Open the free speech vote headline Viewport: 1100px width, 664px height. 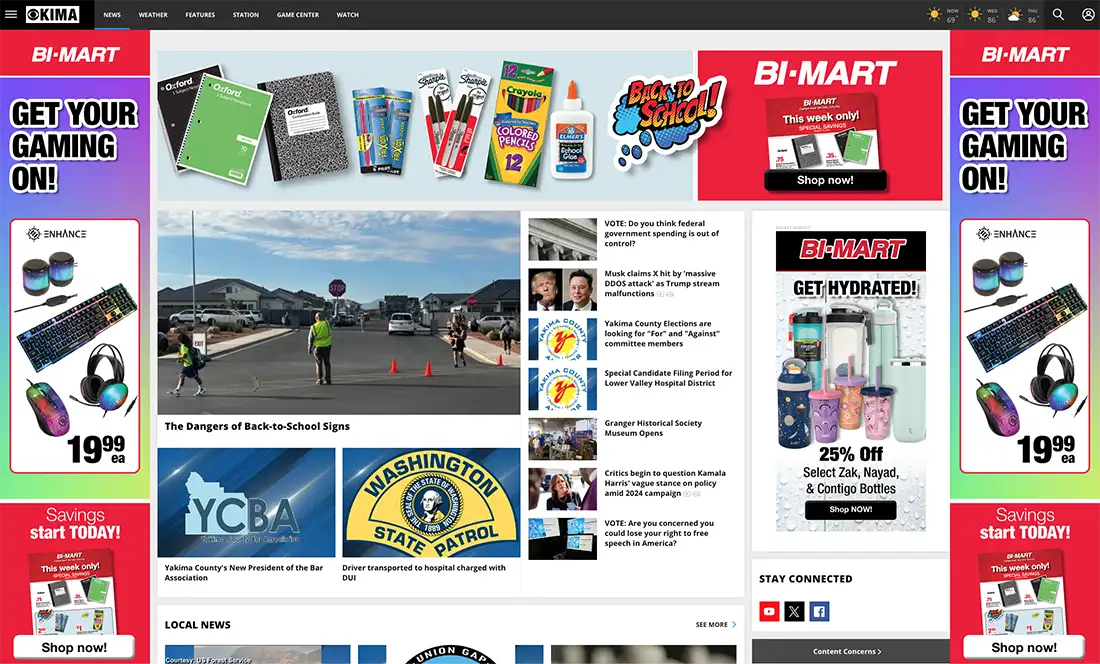coord(659,533)
